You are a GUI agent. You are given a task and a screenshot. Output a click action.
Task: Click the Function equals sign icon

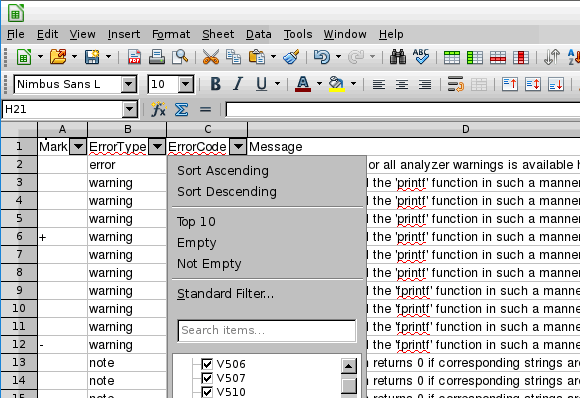pyautogui.click(x=205, y=109)
